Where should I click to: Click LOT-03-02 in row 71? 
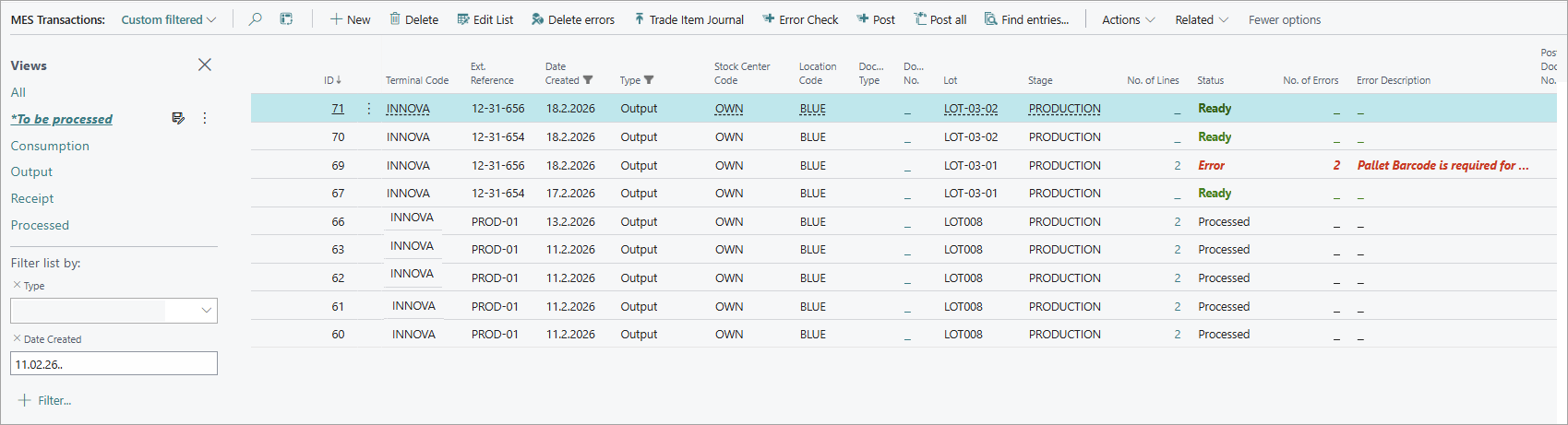(x=971, y=108)
